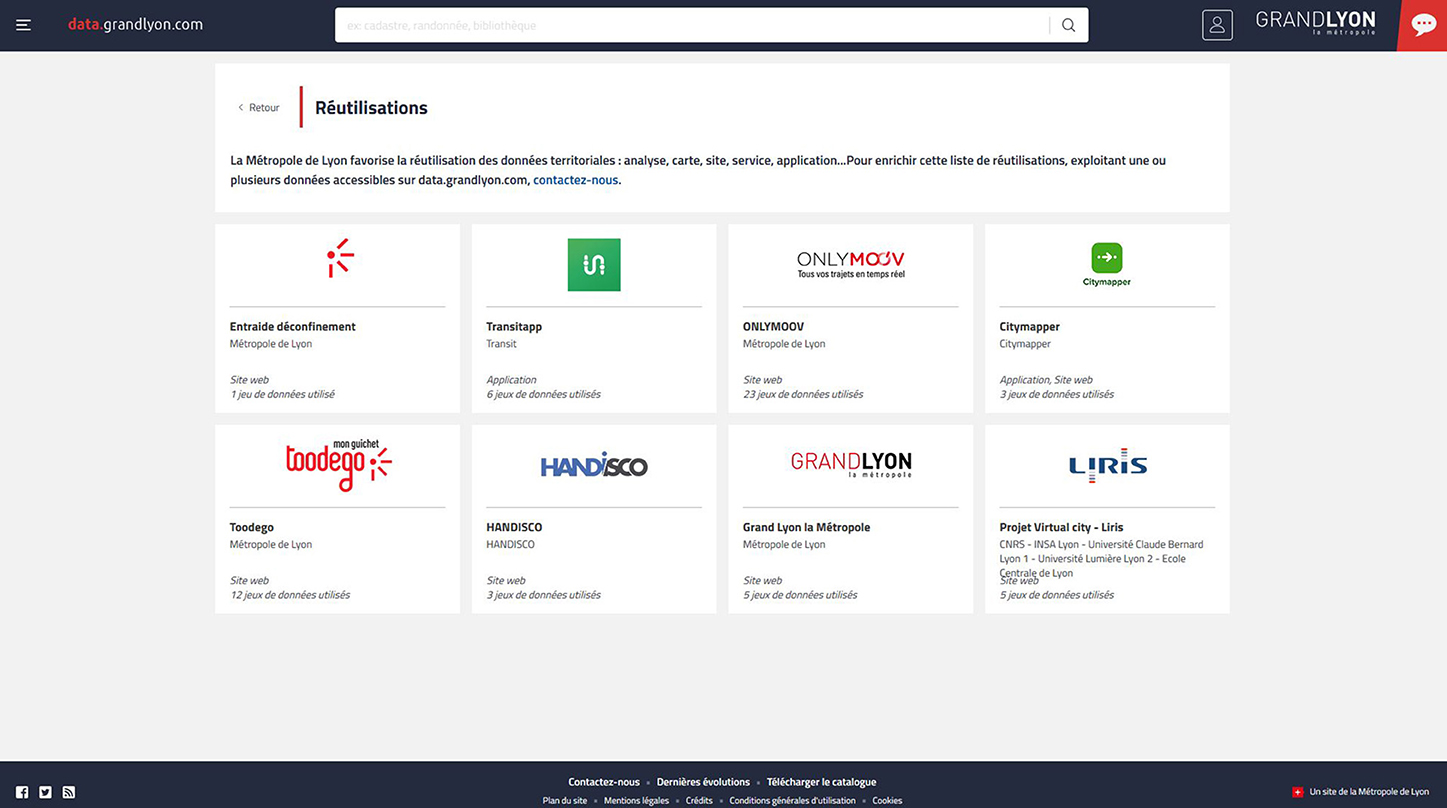The width and height of the screenshot is (1447, 808).
Task: Click the Citymapper green arrow logo
Action: click(1107, 265)
